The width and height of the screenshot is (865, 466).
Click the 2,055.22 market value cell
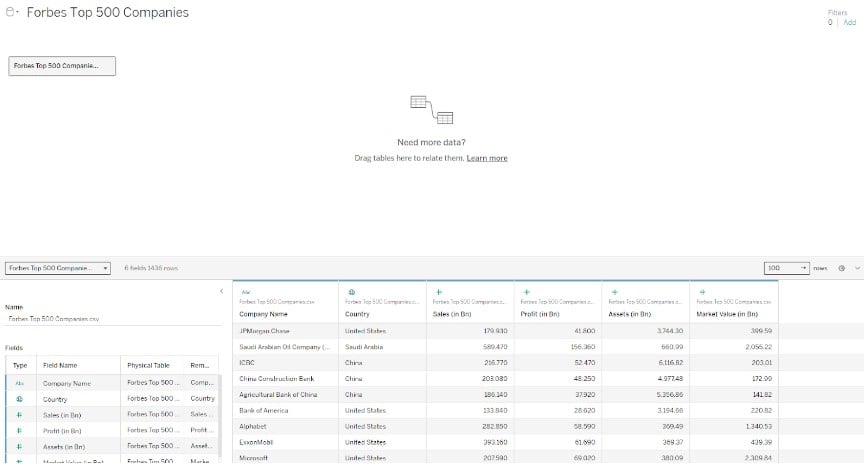[734, 347]
